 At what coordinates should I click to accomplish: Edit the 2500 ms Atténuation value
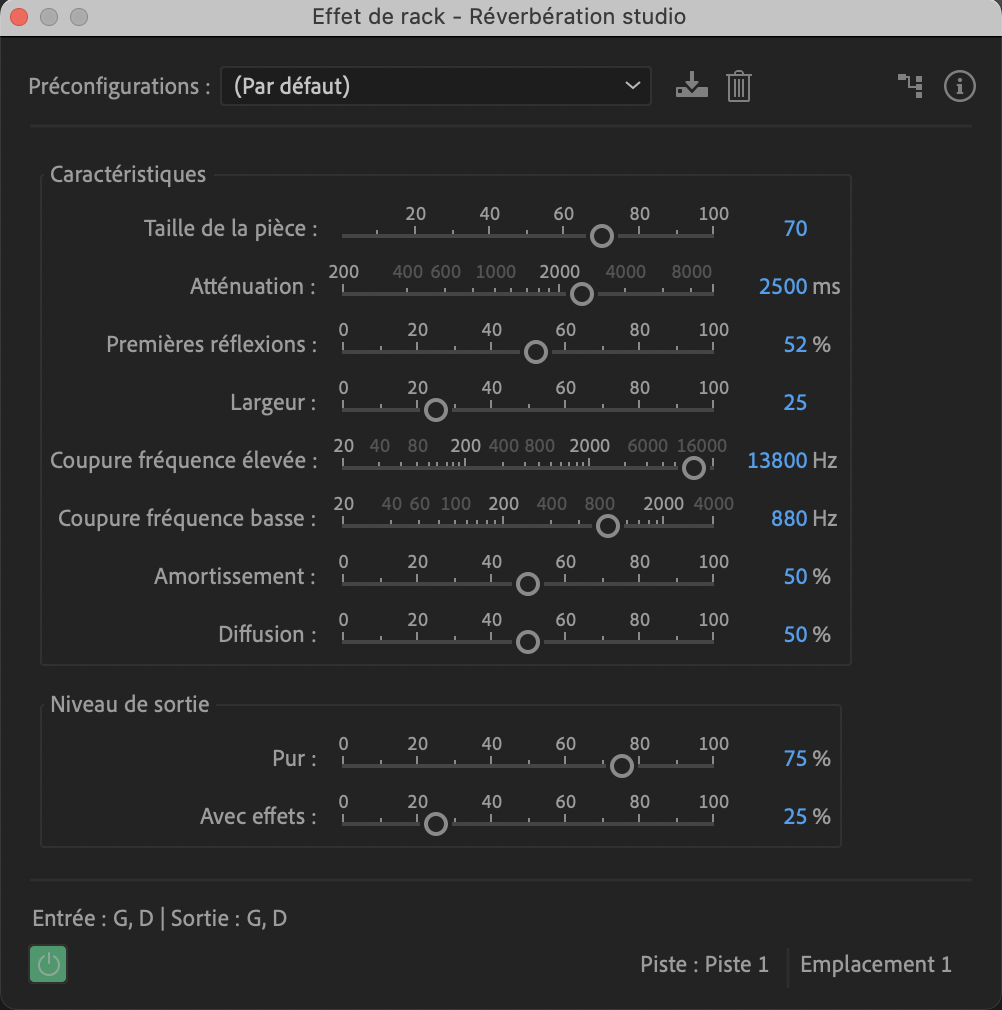tap(783, 287)
